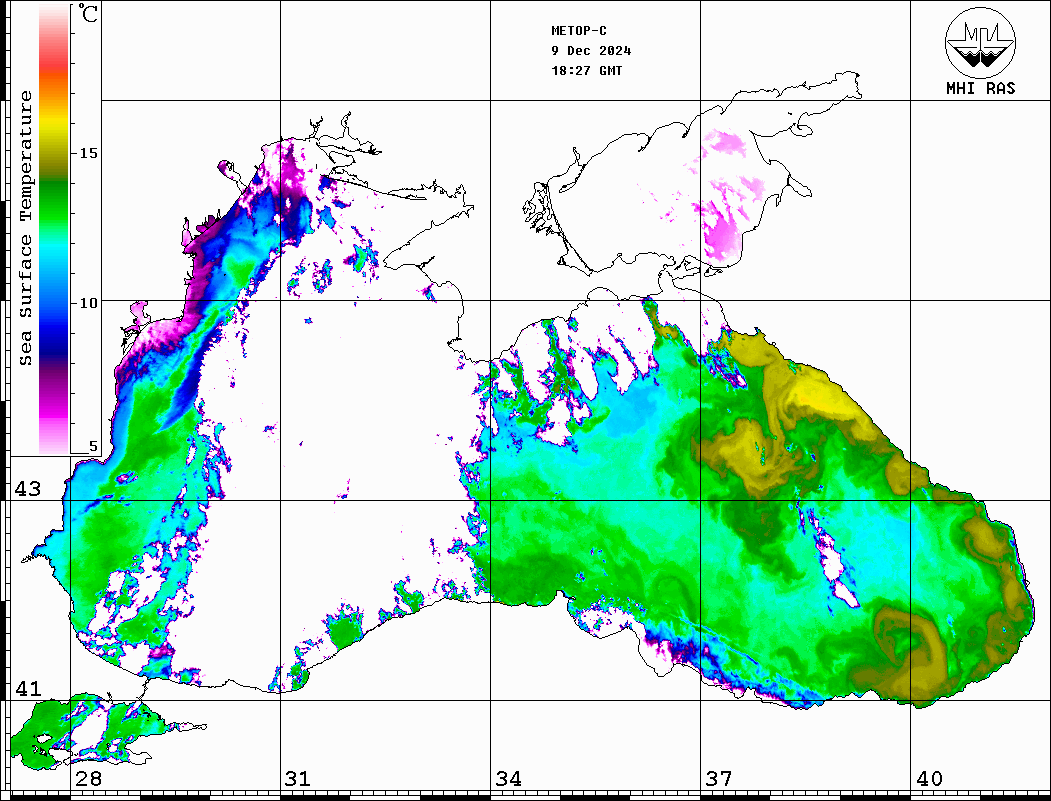Click the latitude label '41'
This screenshot has height=801, width=1051.
point(28,689)
